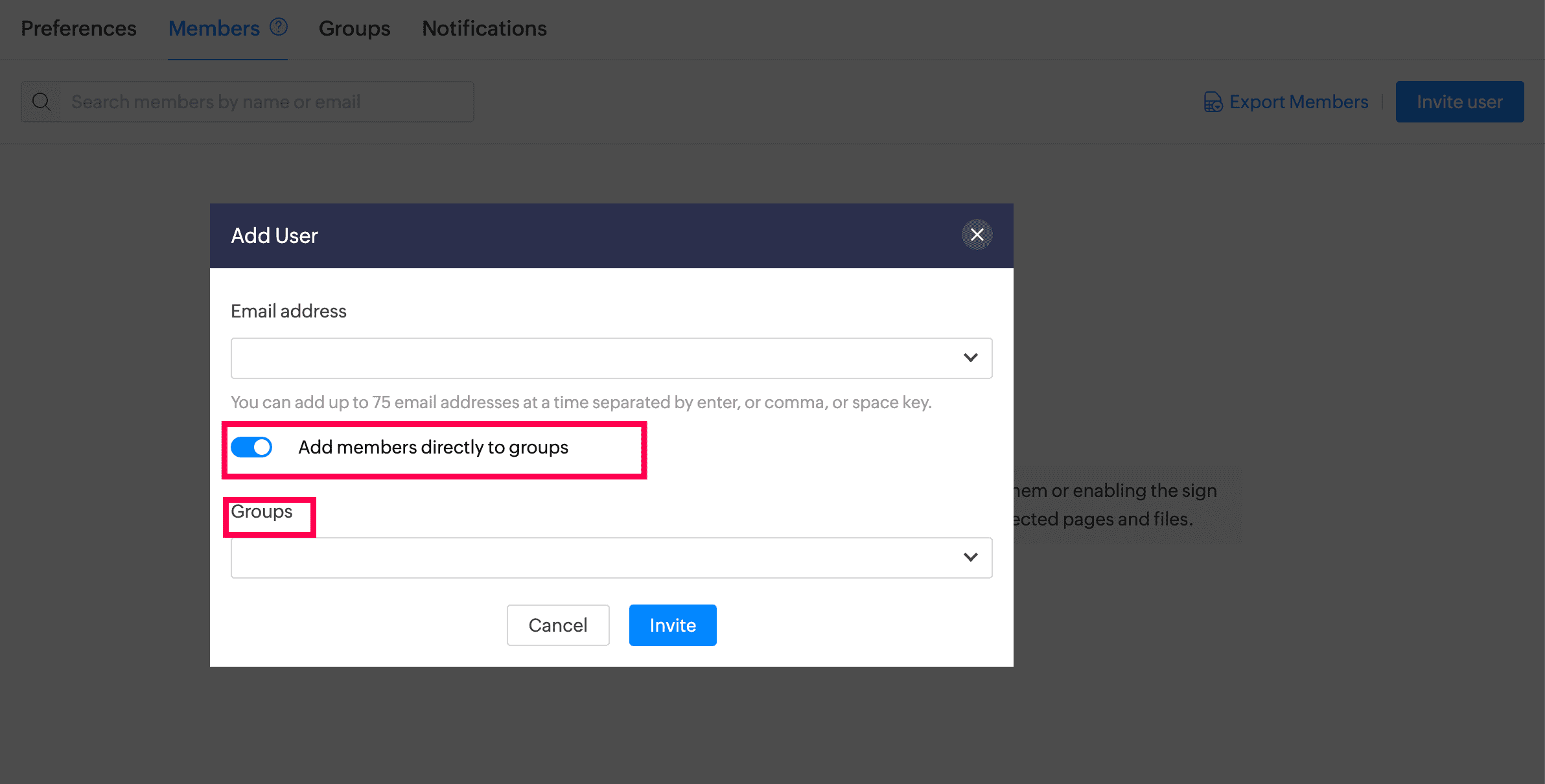Expand the Groups dropdown chevron
1545x784 pixels.
tap(970, 557)
